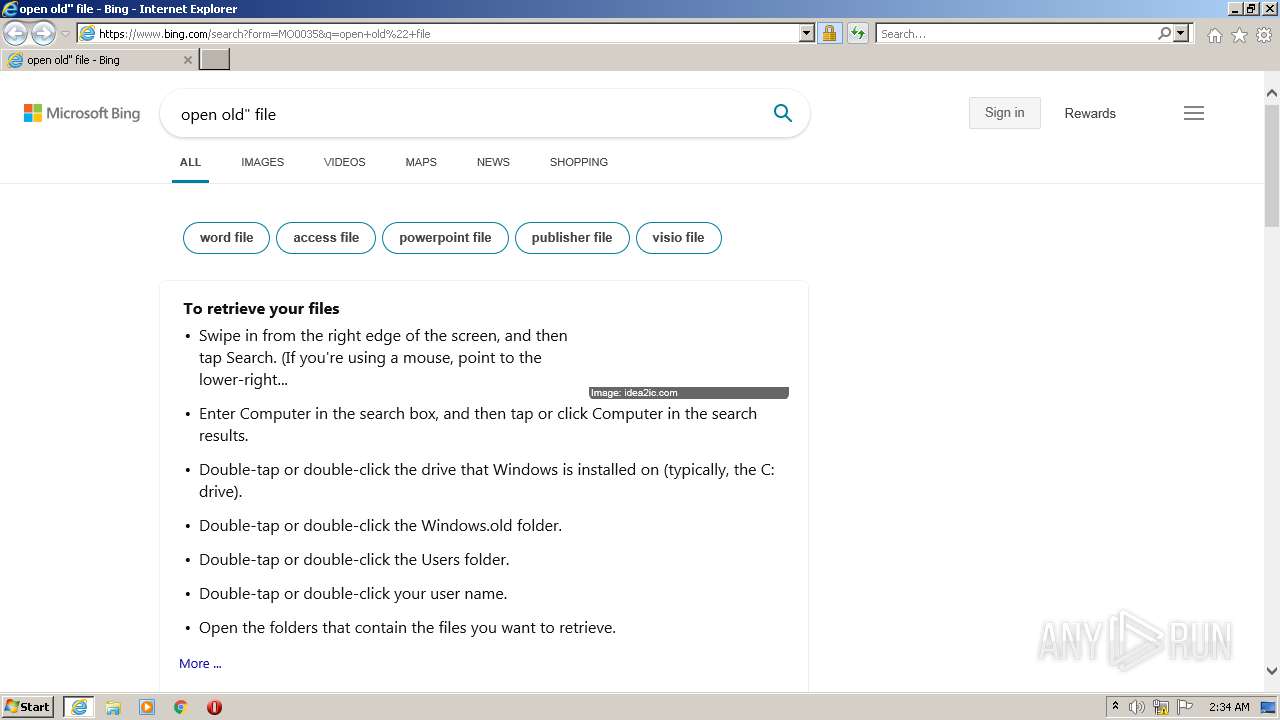Click the Show desktop tray icon
Image resolution: width=1280 pixels, height=720 pixels.
click(x=1269, y=707)
